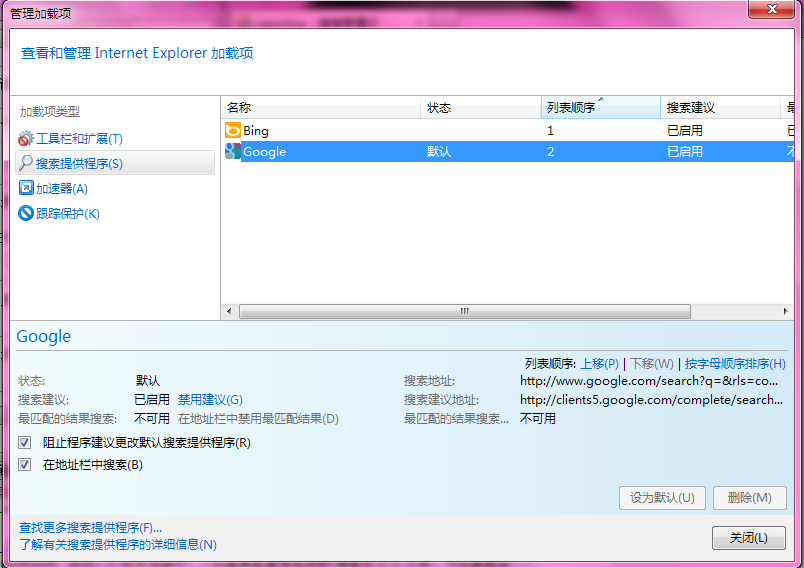804x568 pixels.
Task: Click the horizontal scrollbar thumb
Action: [465, 311]
